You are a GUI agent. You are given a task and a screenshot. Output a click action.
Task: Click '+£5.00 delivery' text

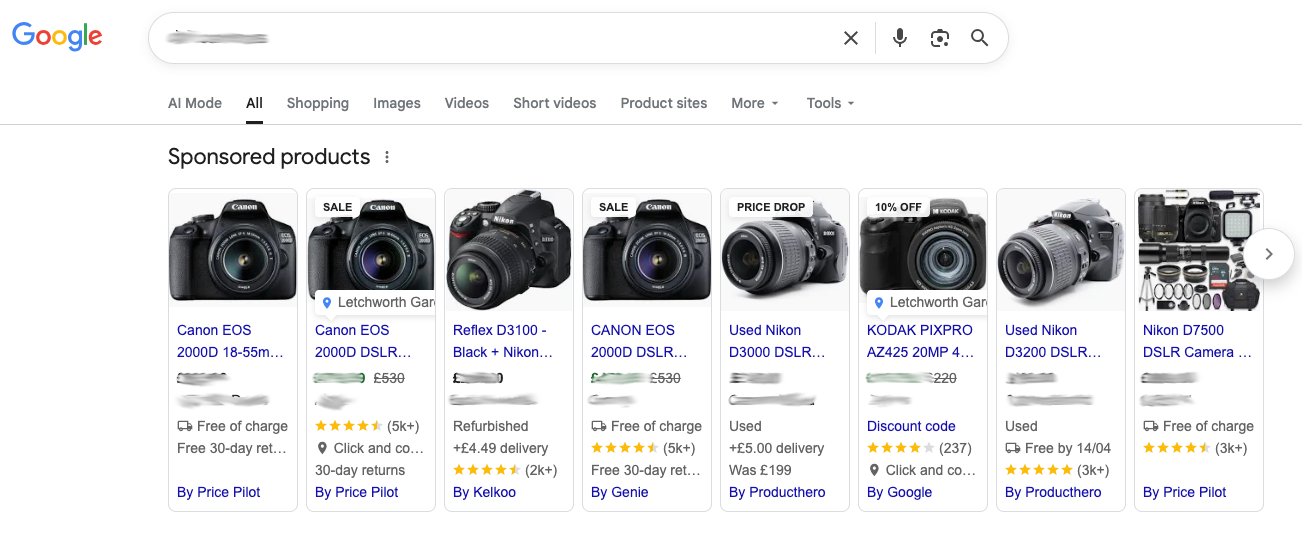point(777,448)
